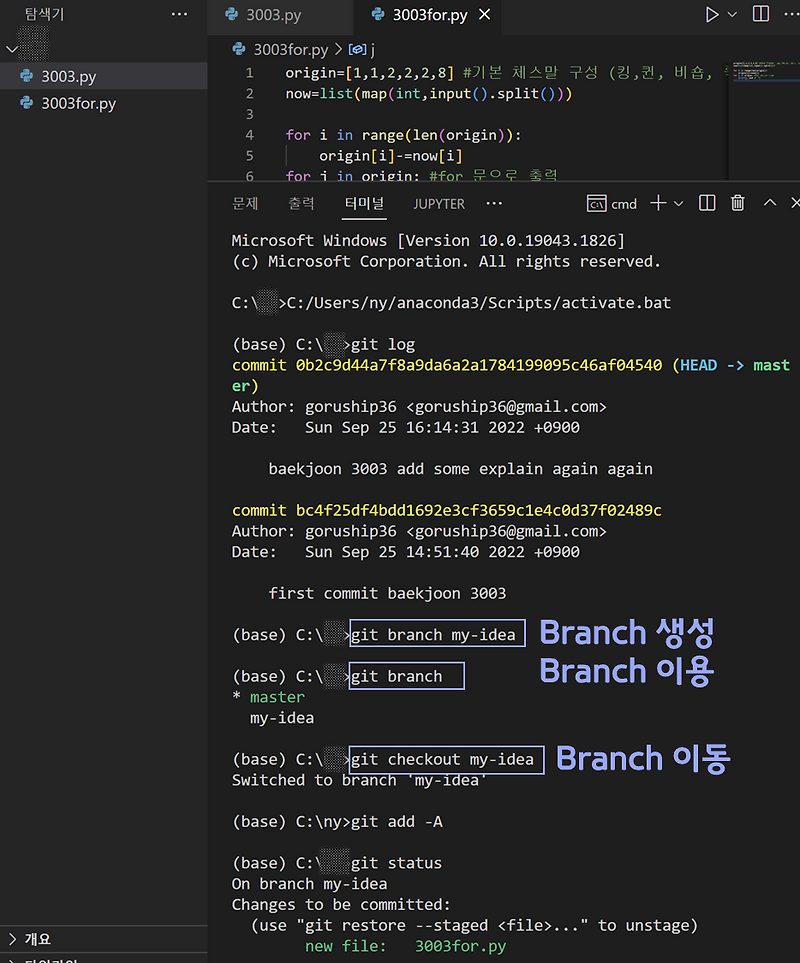This screenshot has height=963, width=800.
Task: Click 'Changes to be committed:' line
Action: tap(341, 905)
